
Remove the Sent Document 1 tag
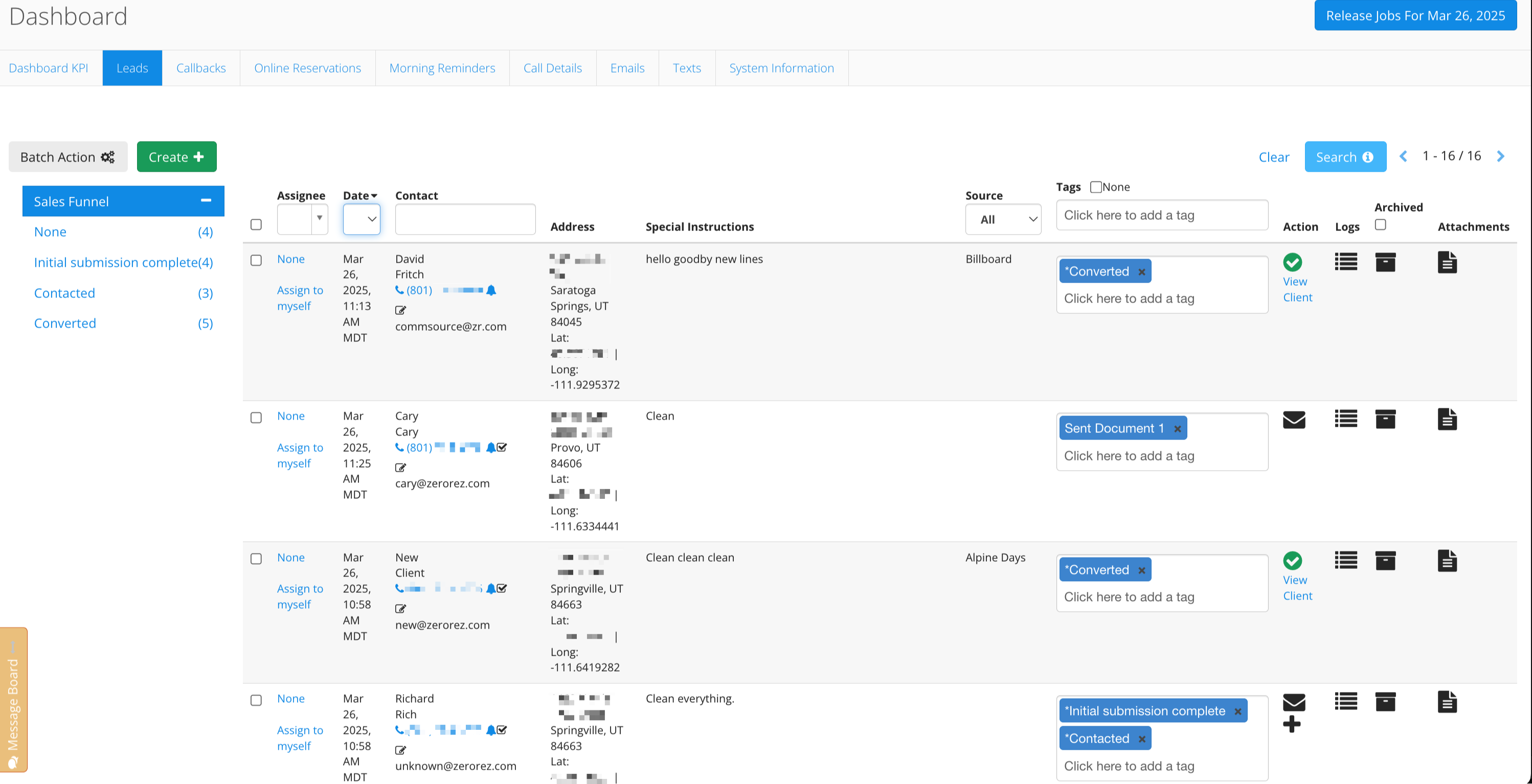pyautogui.click(x=1177, y=429)
